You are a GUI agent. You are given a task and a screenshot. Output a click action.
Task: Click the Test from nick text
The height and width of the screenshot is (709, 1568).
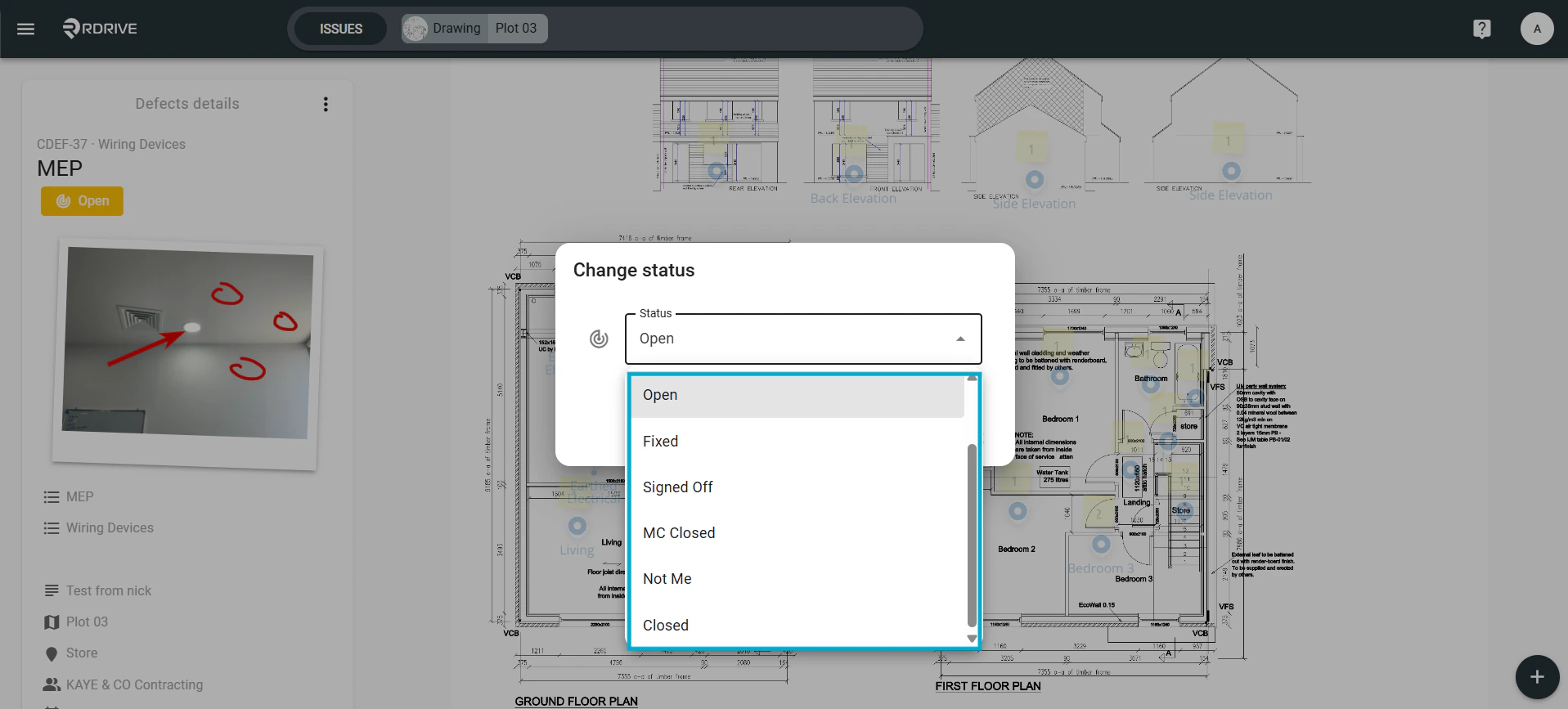tap(109, 590)
